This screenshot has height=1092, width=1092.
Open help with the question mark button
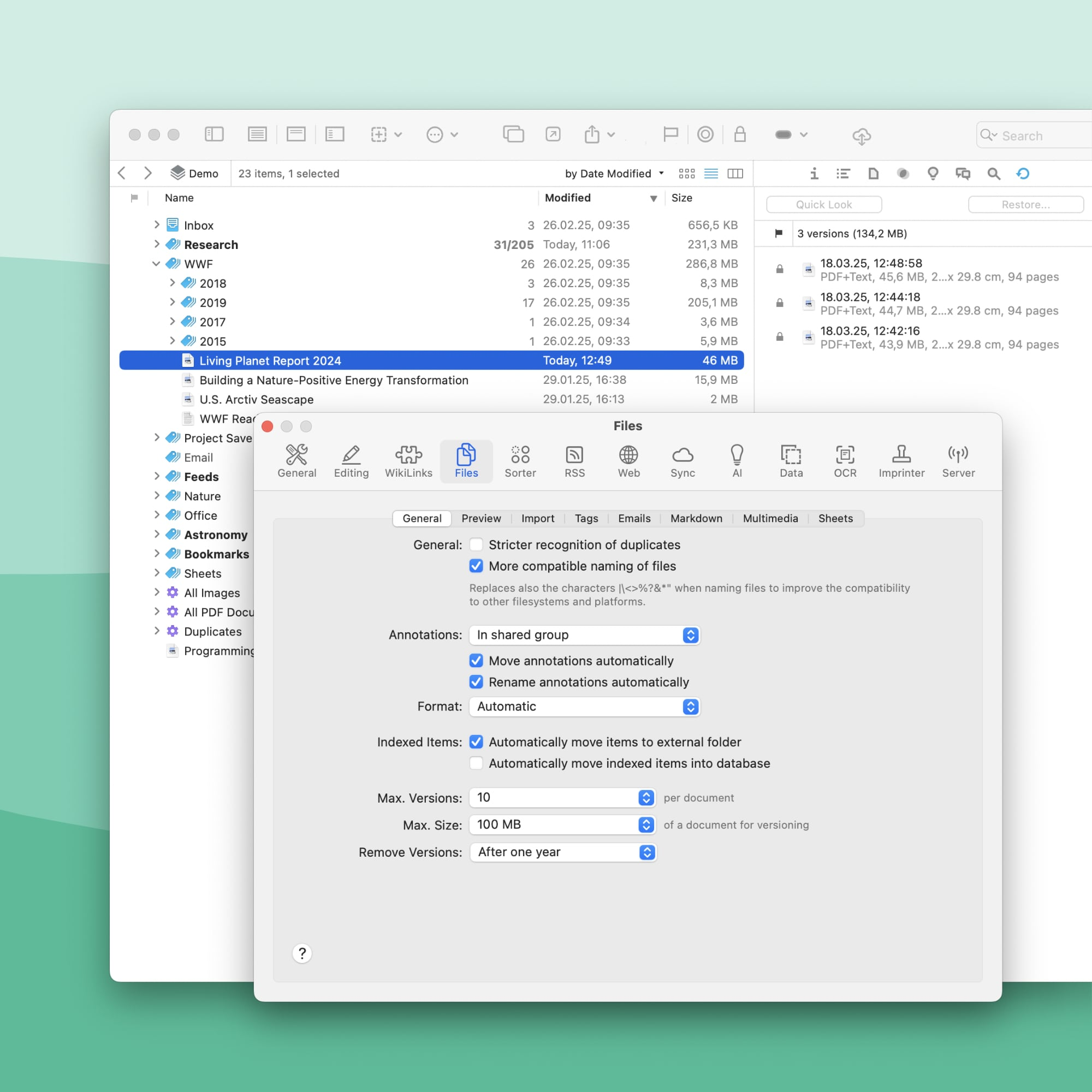coord(302,953)
